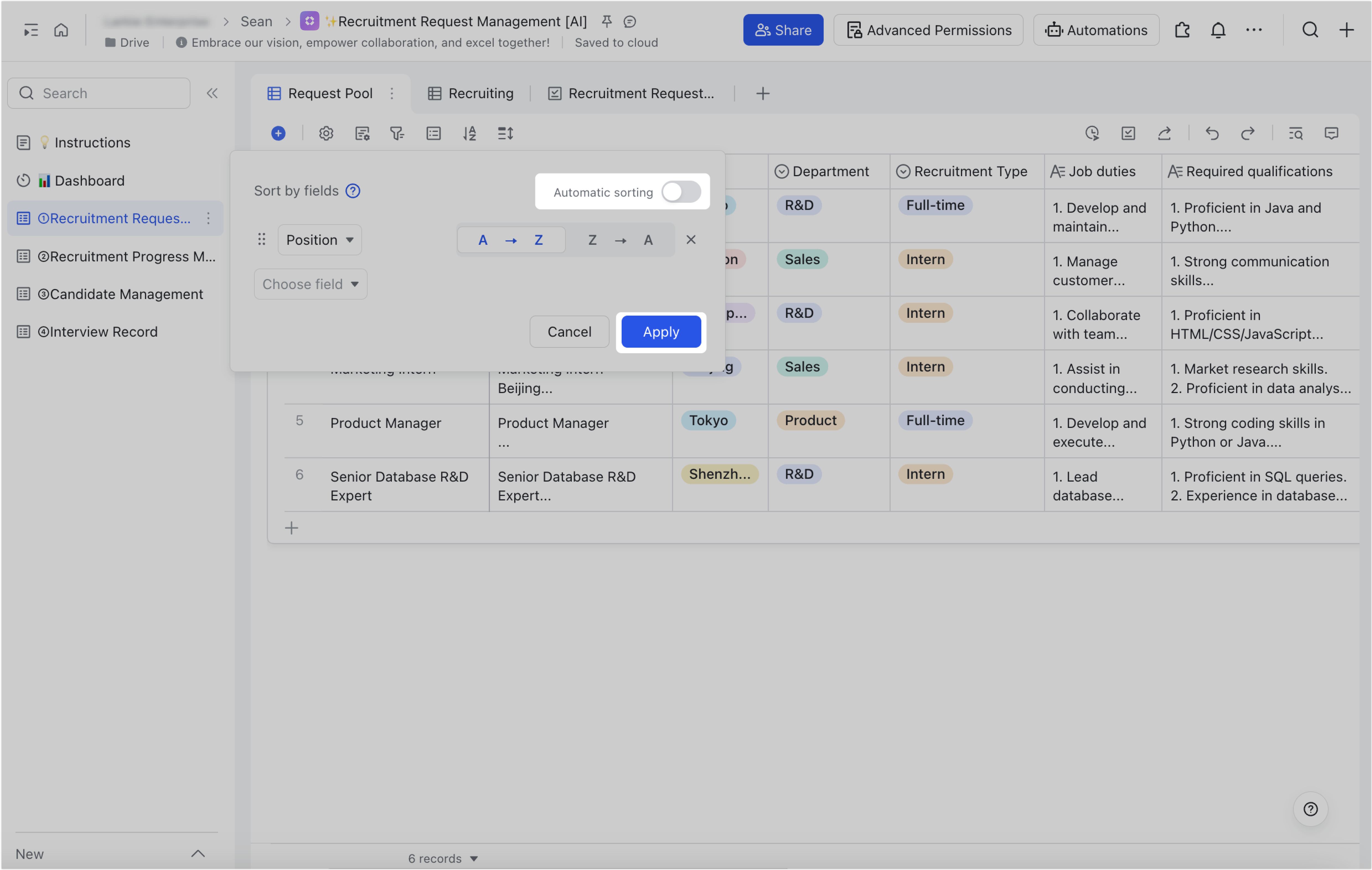This screenshot has height=870, width=1372.
Task: Expand the 6 records count dropdown
Action: tap(443, 858)
